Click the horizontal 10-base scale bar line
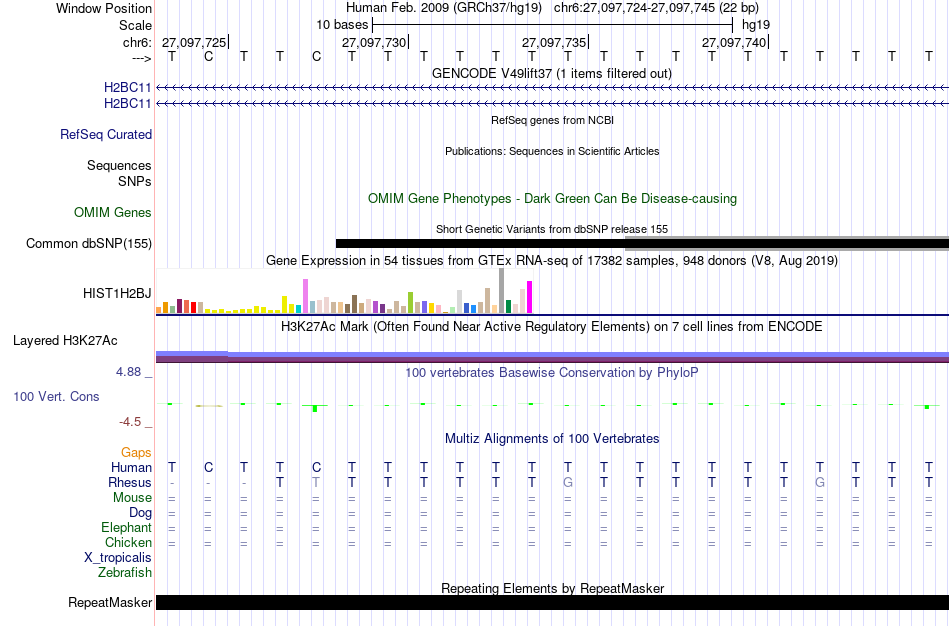This screenshot has height=626, width=950. (553, 25)
